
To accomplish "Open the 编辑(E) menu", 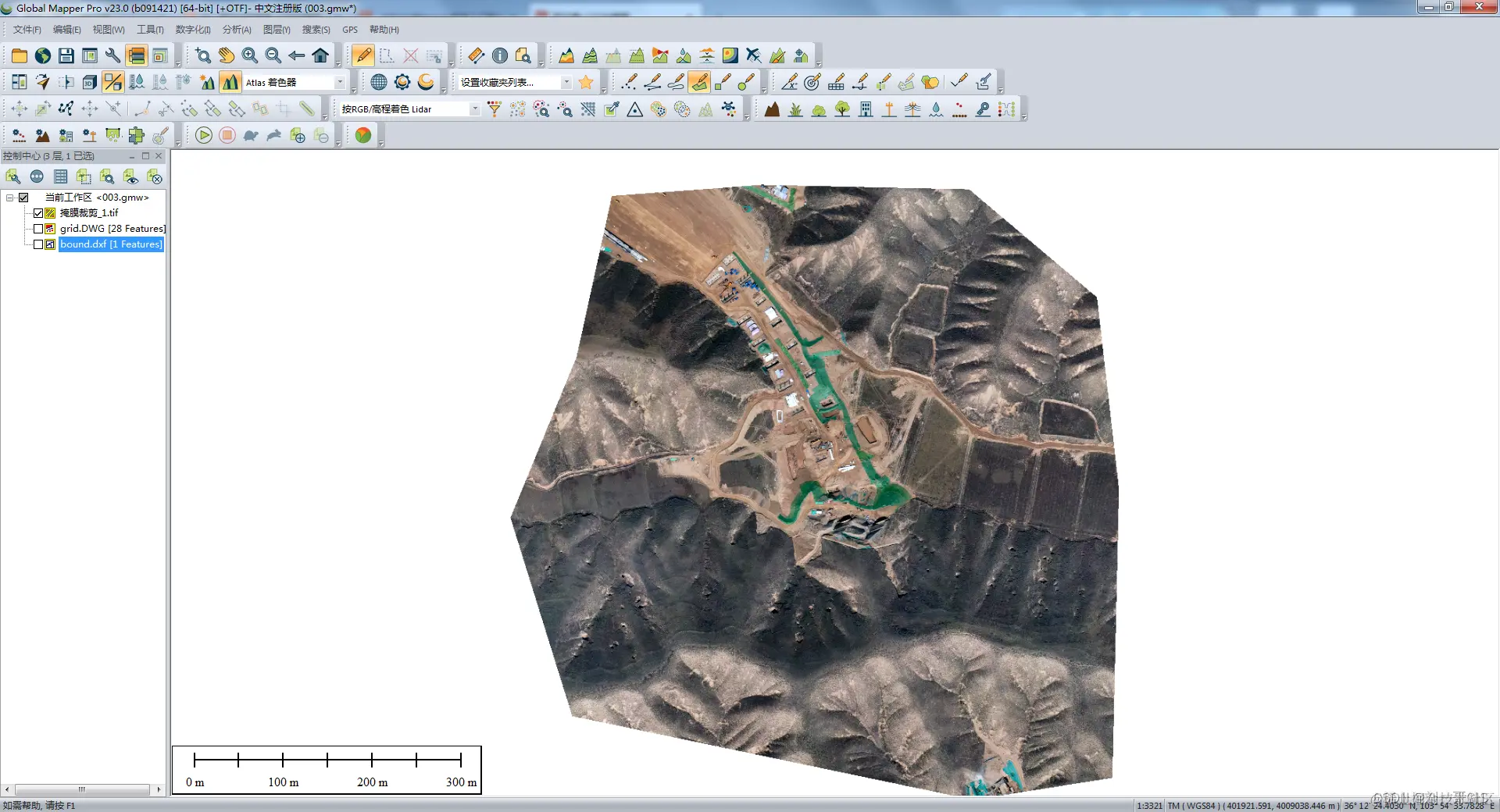I will [67, 30].
